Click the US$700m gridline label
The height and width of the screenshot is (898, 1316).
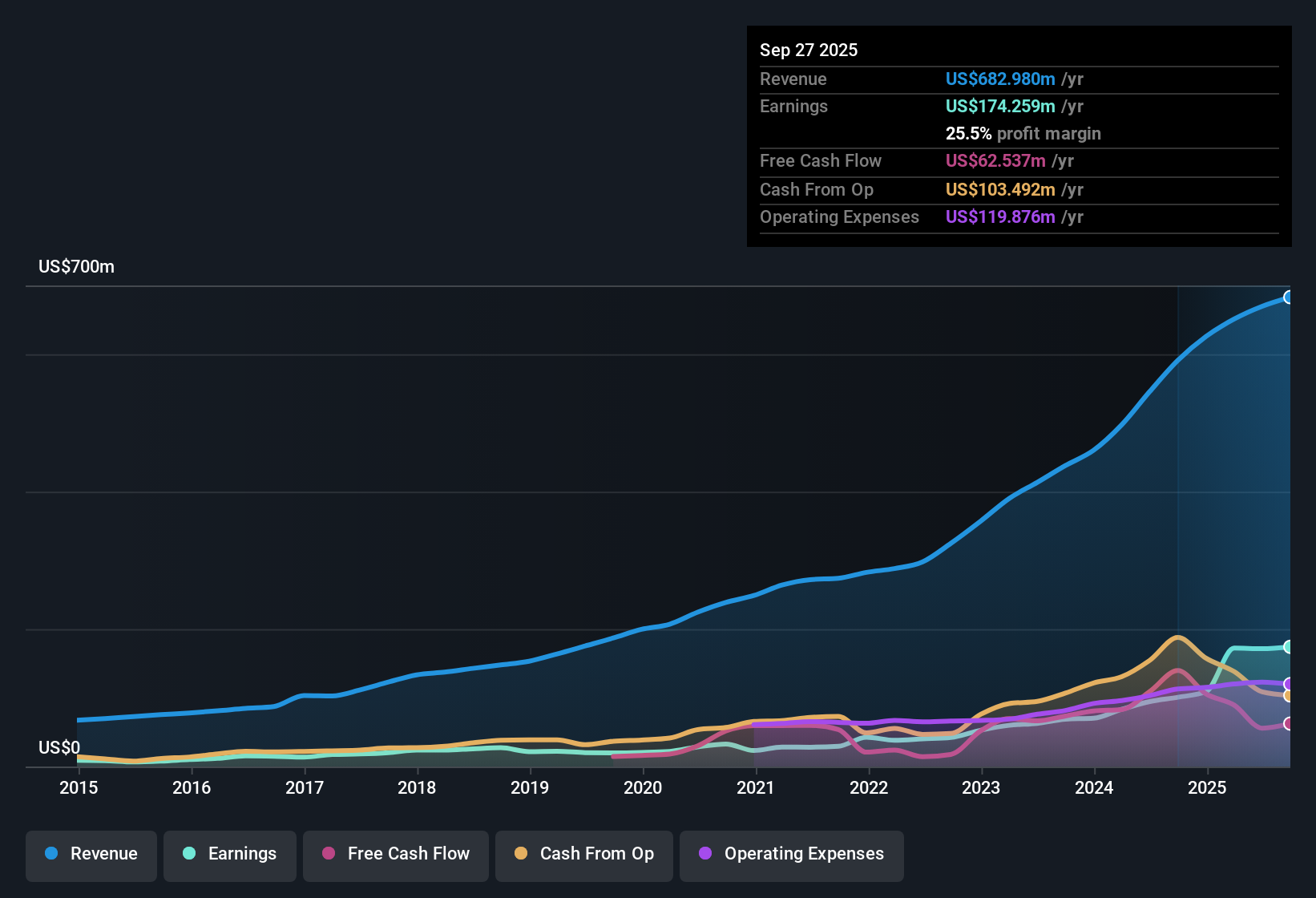[76, 266]
